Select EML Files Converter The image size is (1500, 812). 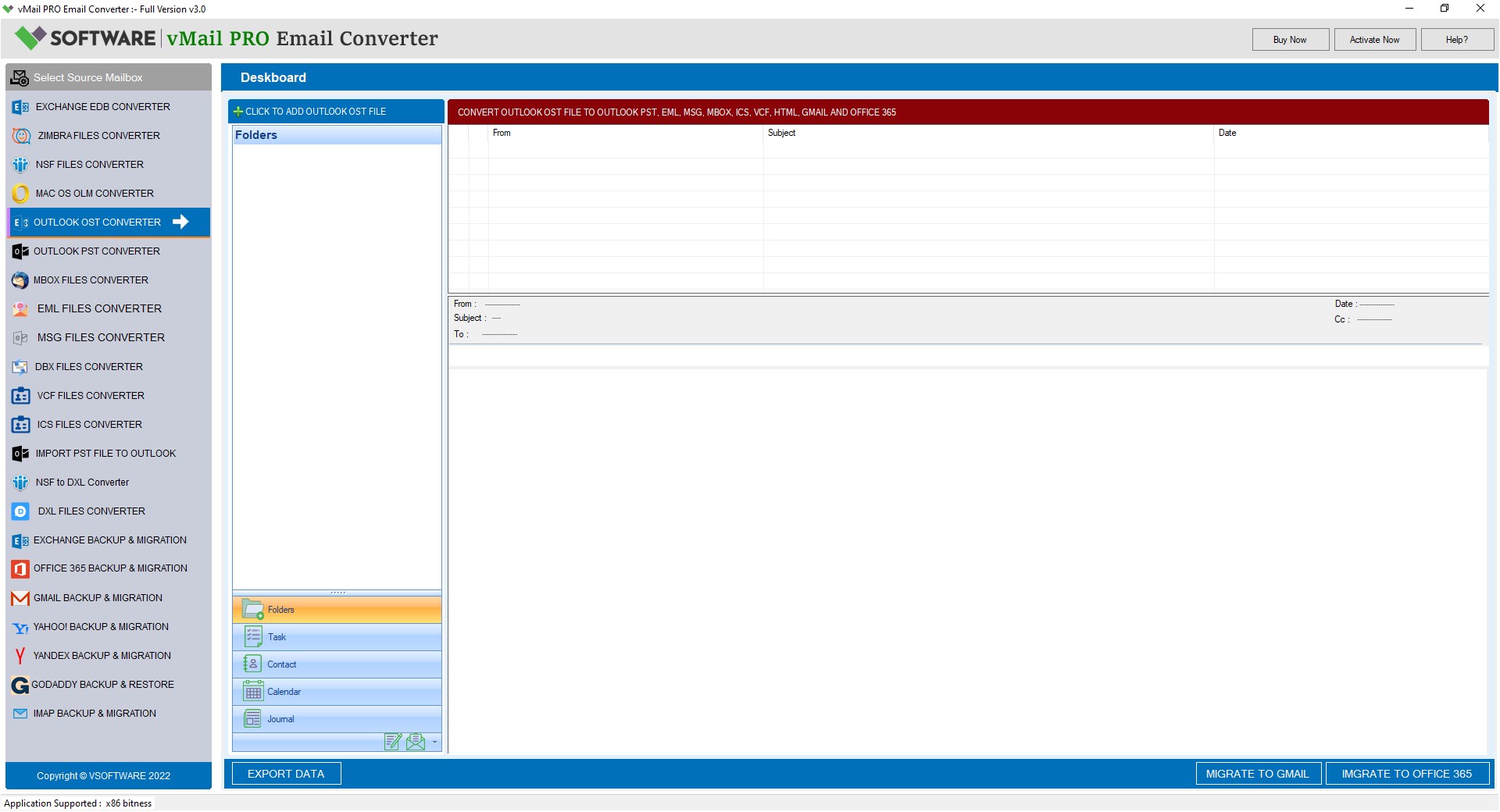point(109,309)
